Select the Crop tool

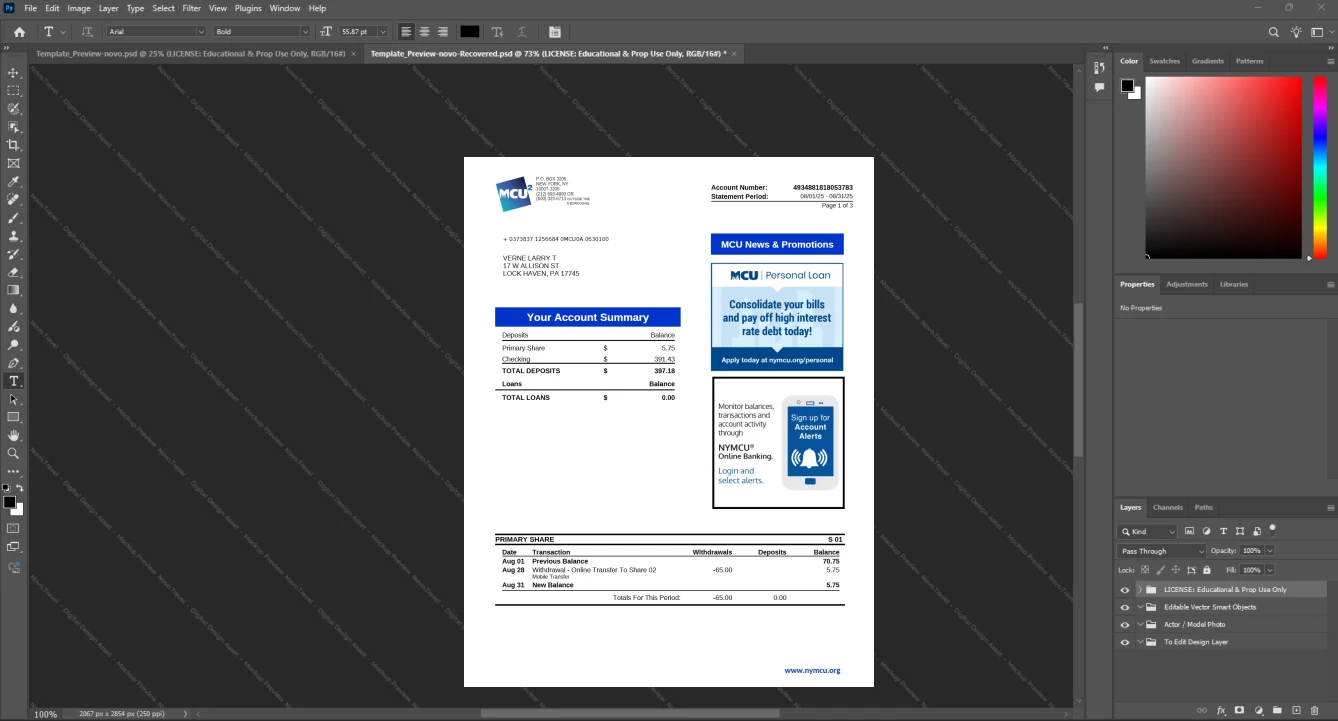13,145
